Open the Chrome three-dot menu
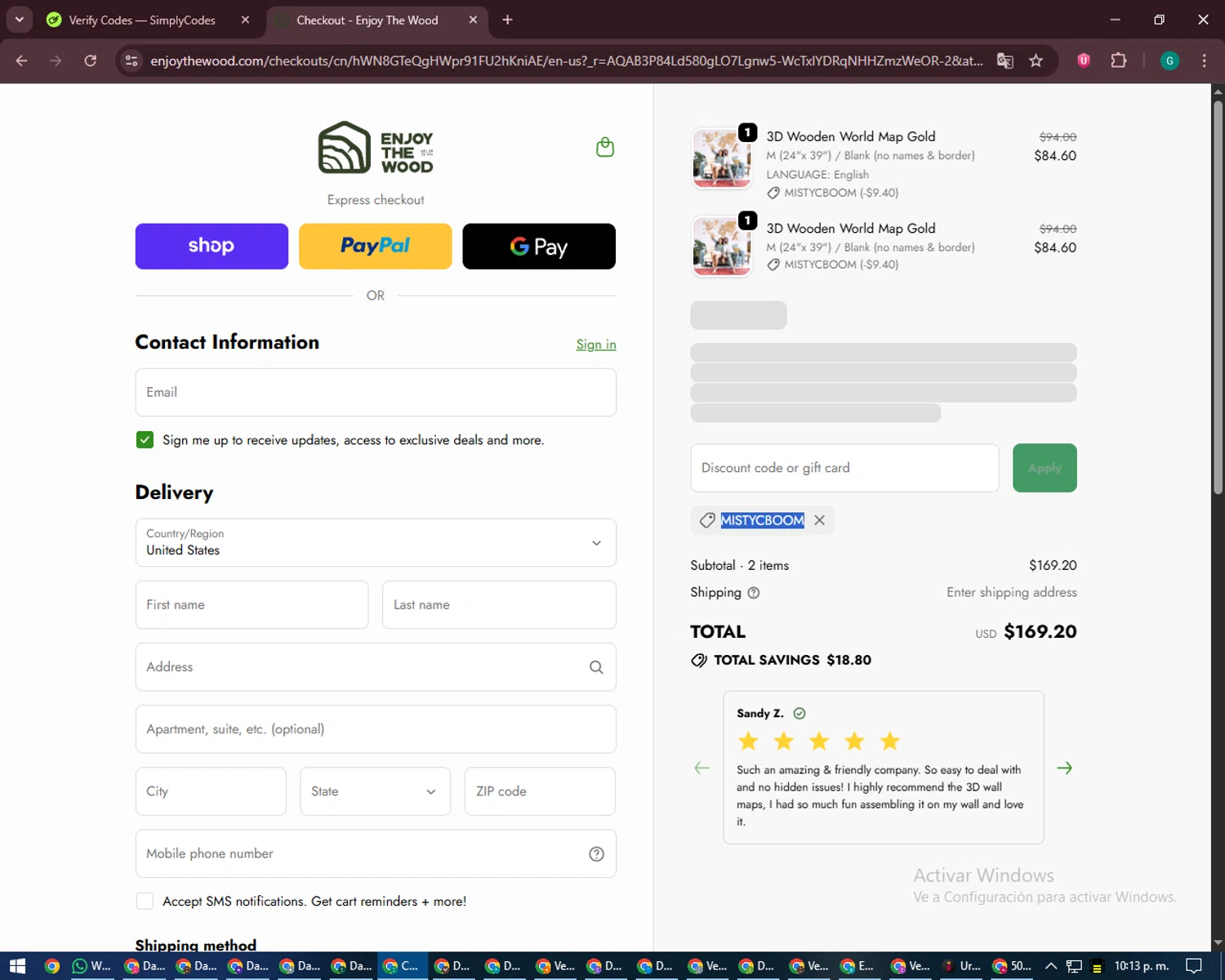 (1204, 60)
